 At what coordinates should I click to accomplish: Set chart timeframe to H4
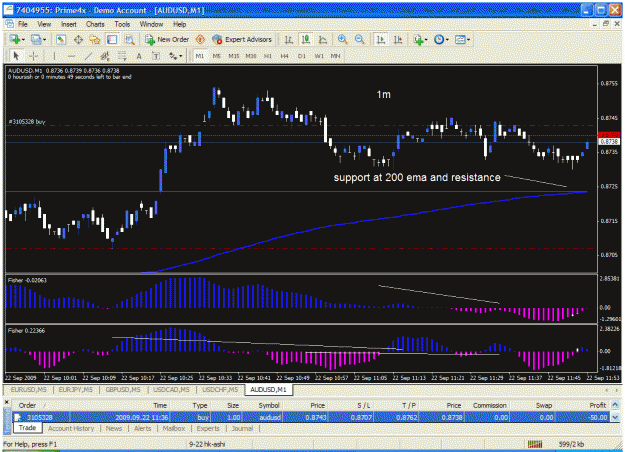coord(284,56)
